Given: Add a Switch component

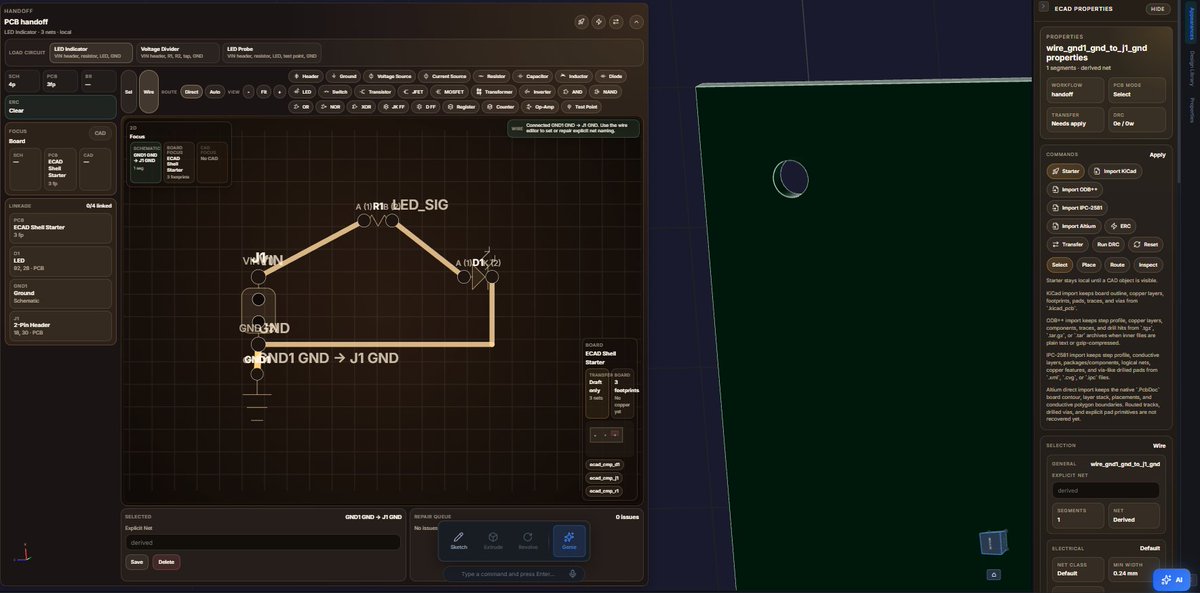Looking at the screenshot, I should click(335, 91).
